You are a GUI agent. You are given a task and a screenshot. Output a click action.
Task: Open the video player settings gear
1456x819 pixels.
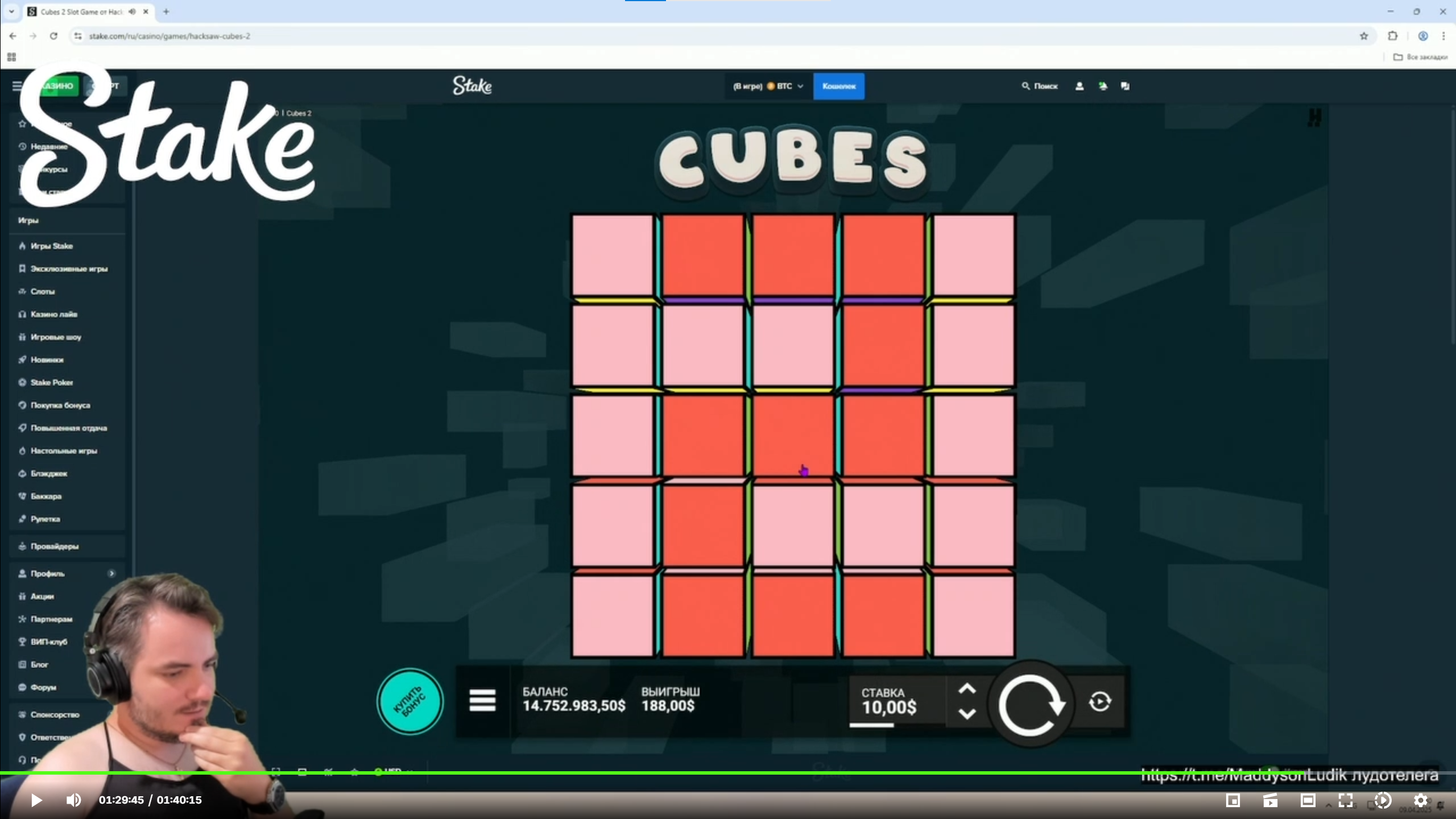pos(1420,800)
